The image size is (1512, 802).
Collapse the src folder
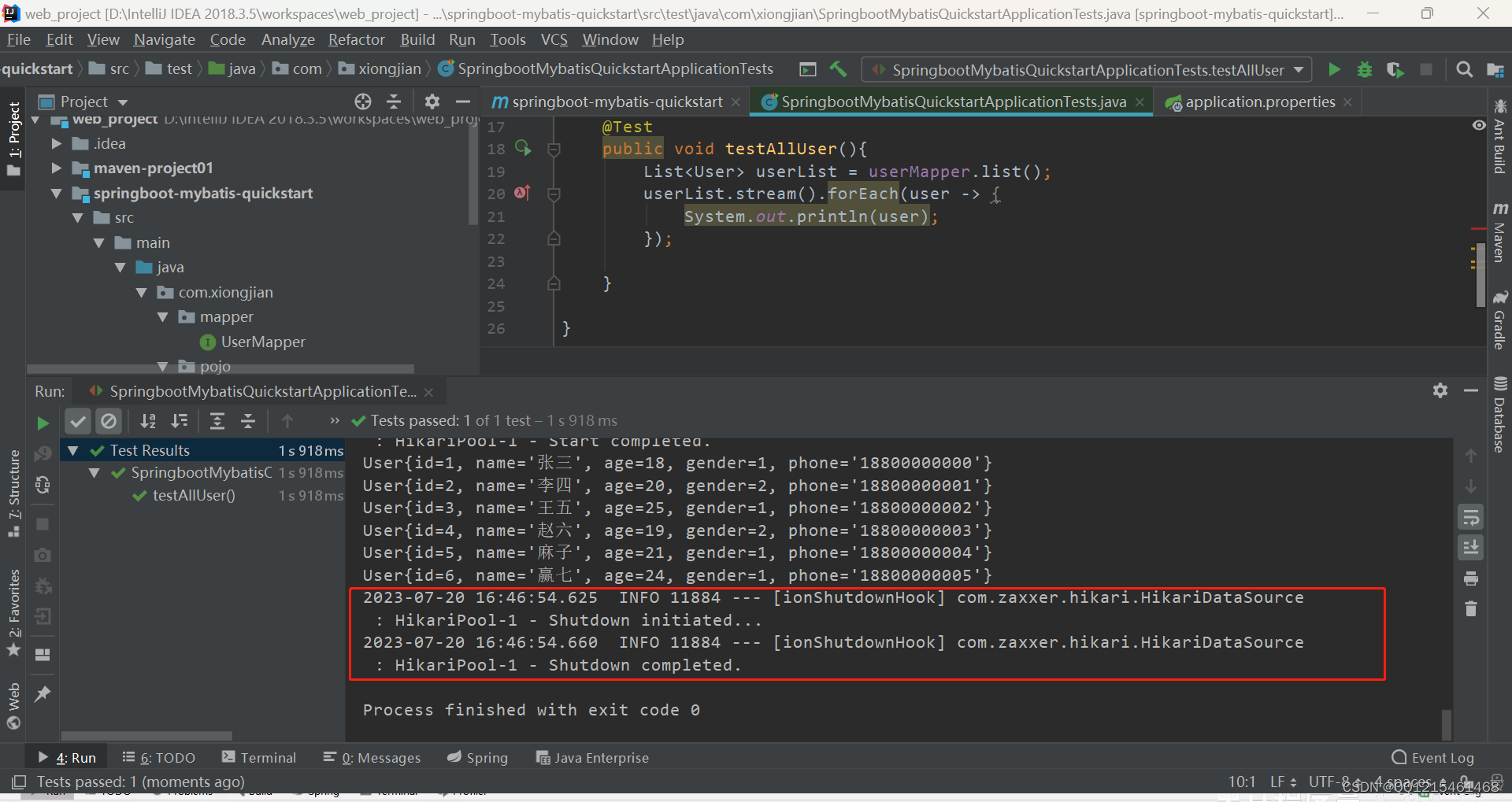point(77,218)
